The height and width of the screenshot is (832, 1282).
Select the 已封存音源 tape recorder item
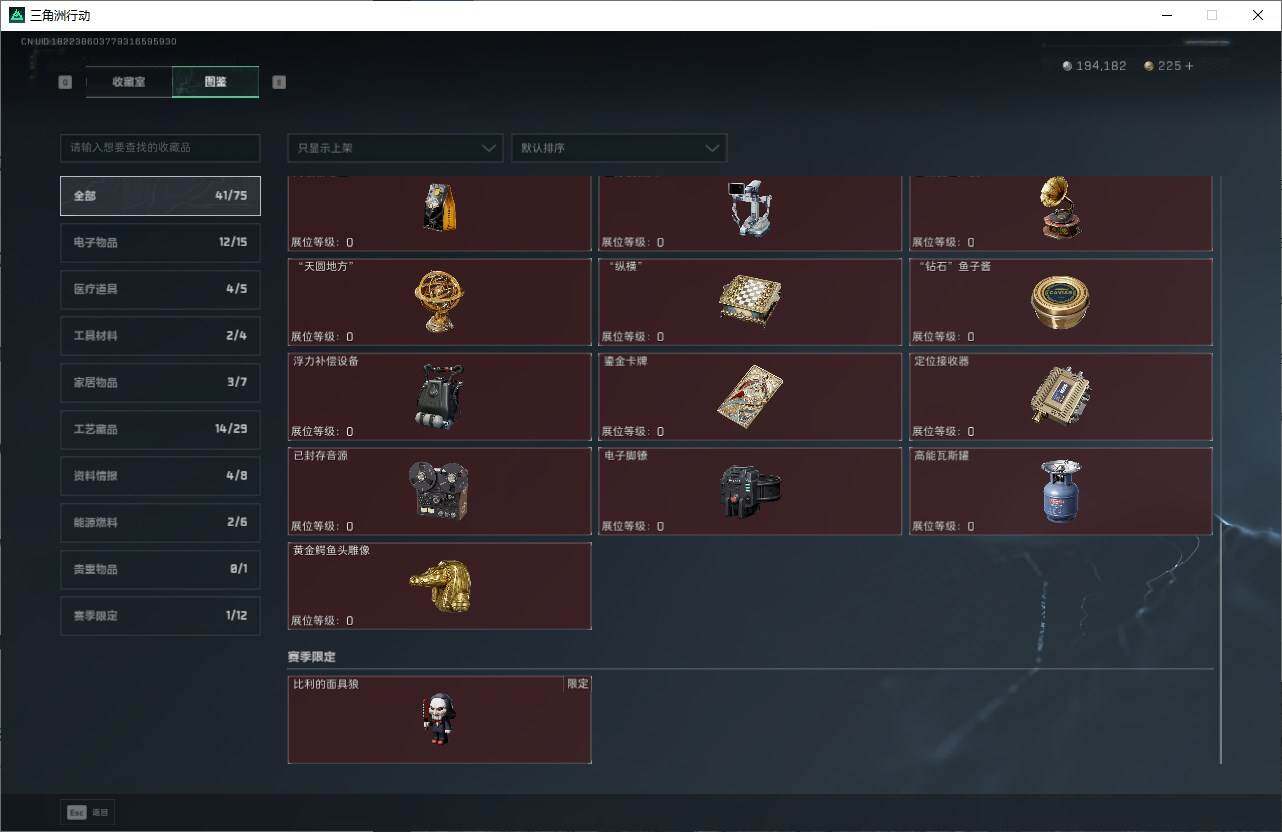click(x=440, y=491)
